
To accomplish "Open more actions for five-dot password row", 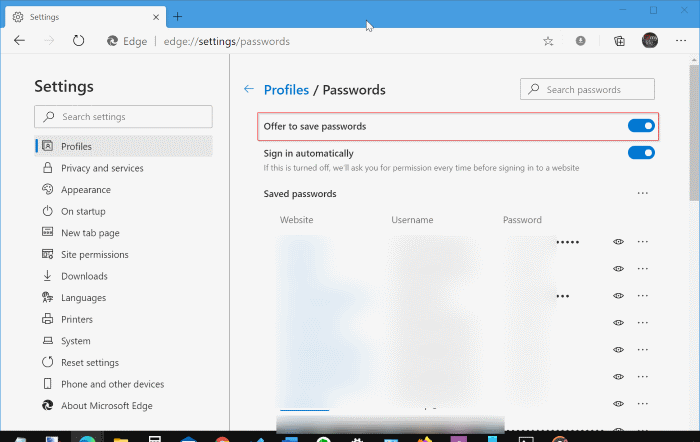I will [642, 242].
